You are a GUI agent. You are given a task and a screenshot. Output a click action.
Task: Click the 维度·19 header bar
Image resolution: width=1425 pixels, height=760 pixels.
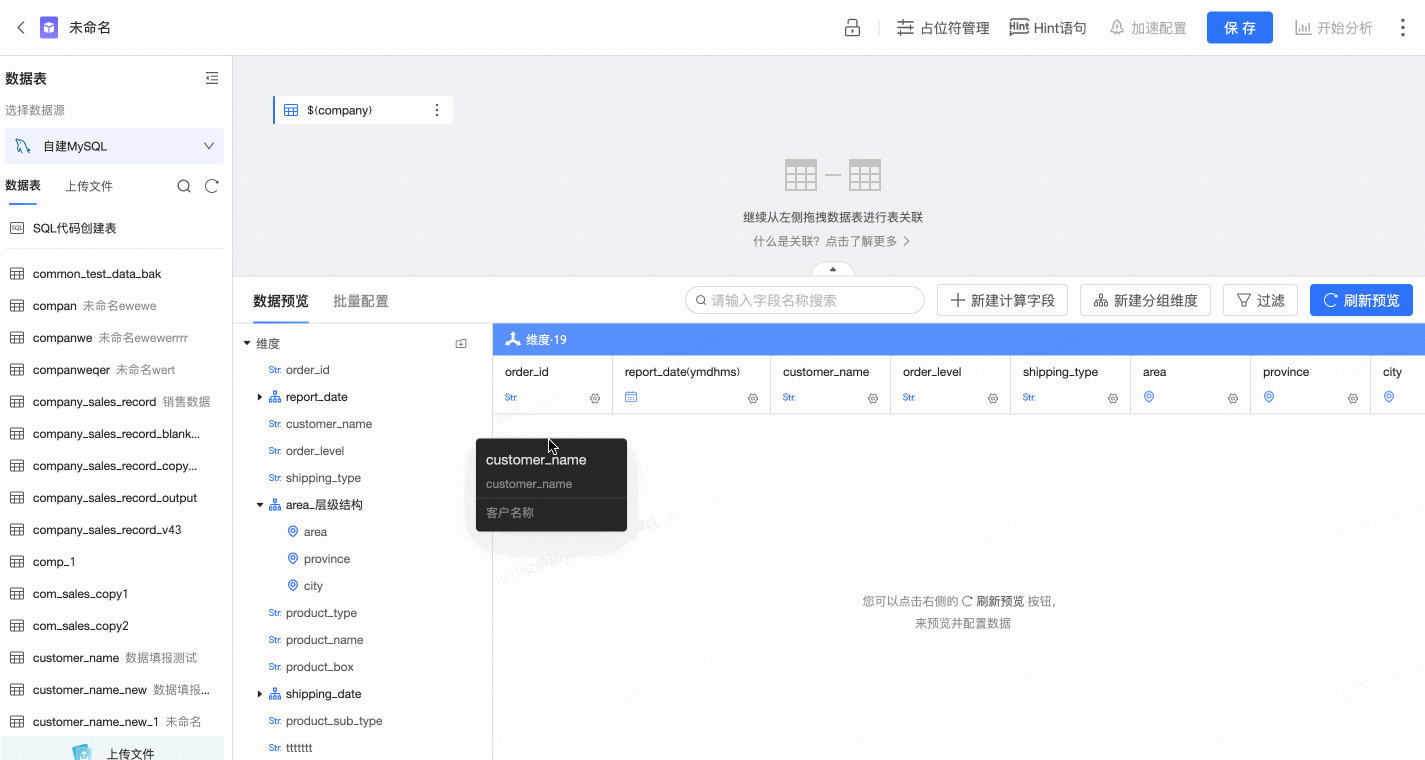(958, 339)
